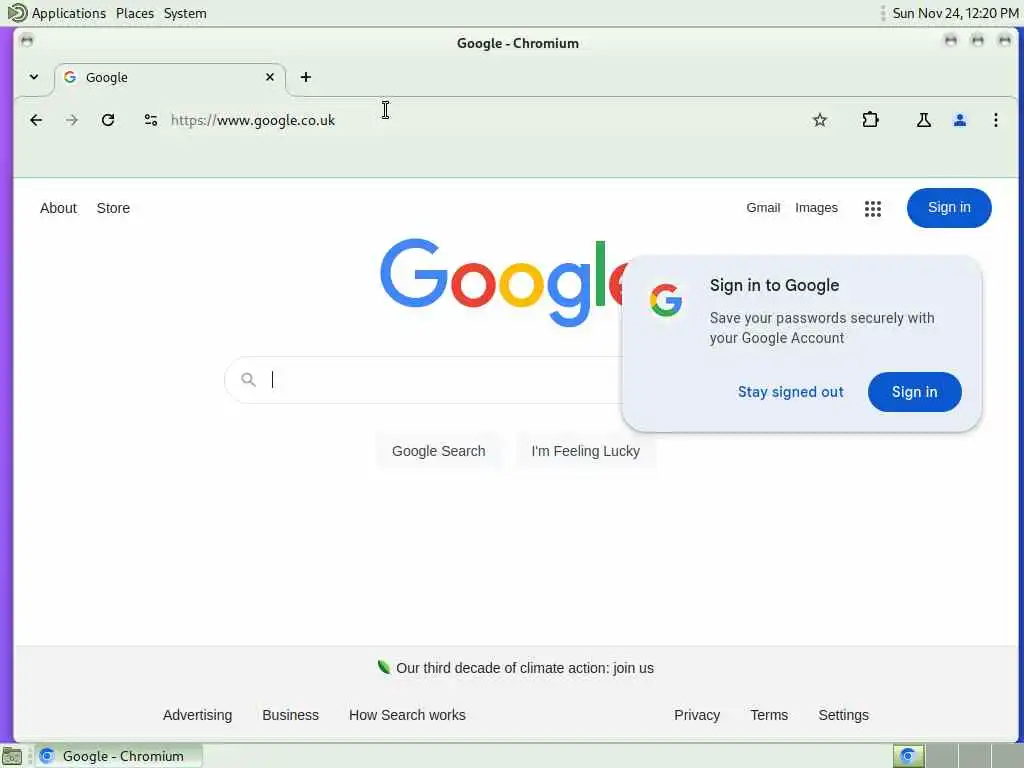Open Chrome Labs flask icon
This screenshot has height=768, width=1024.
point(923,120)
